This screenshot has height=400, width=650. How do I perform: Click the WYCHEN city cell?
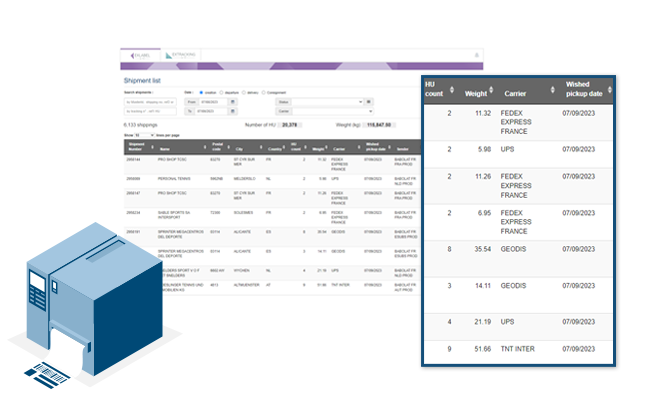242,271
